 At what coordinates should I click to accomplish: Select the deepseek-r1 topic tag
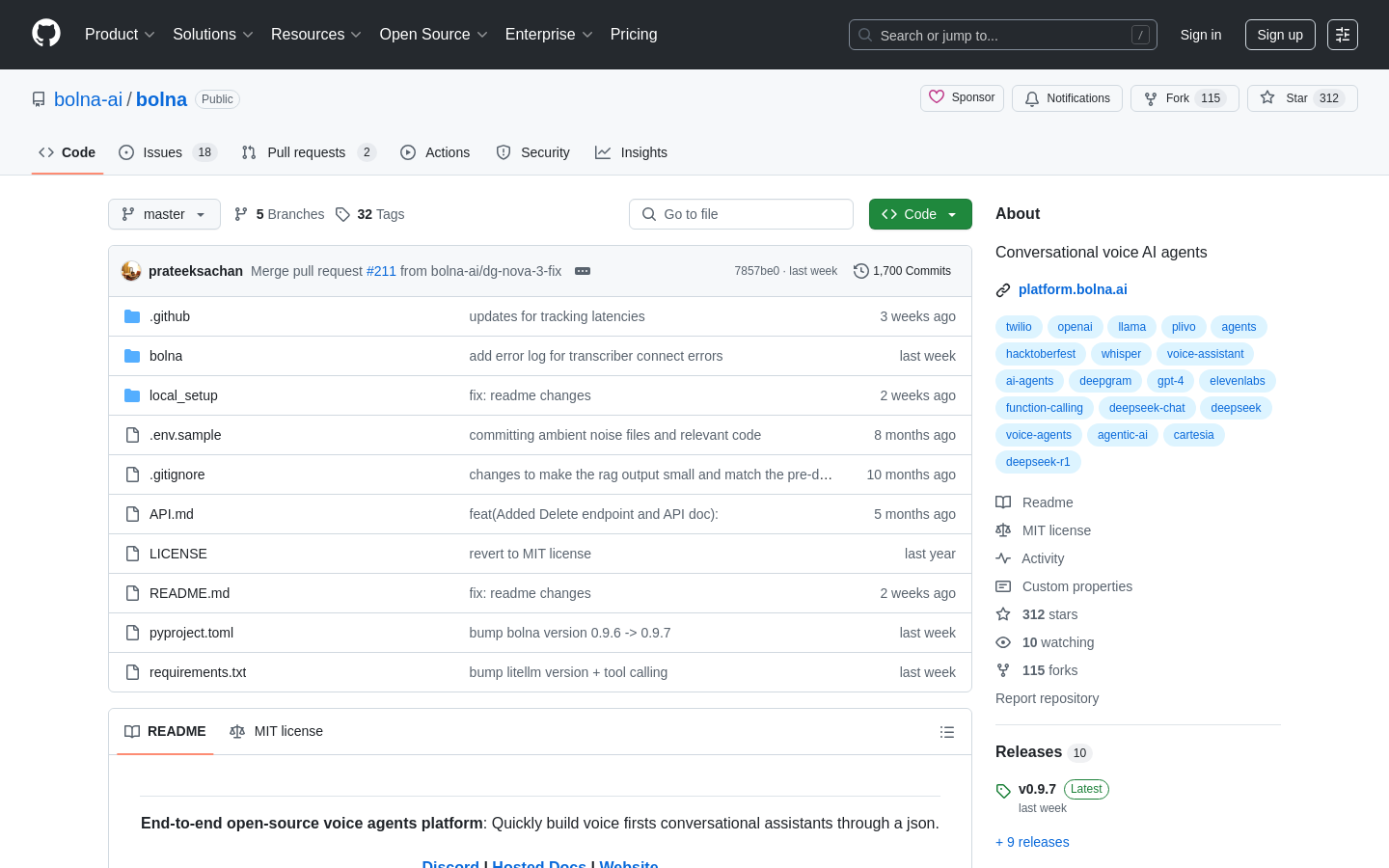(x=1038, y=462)
